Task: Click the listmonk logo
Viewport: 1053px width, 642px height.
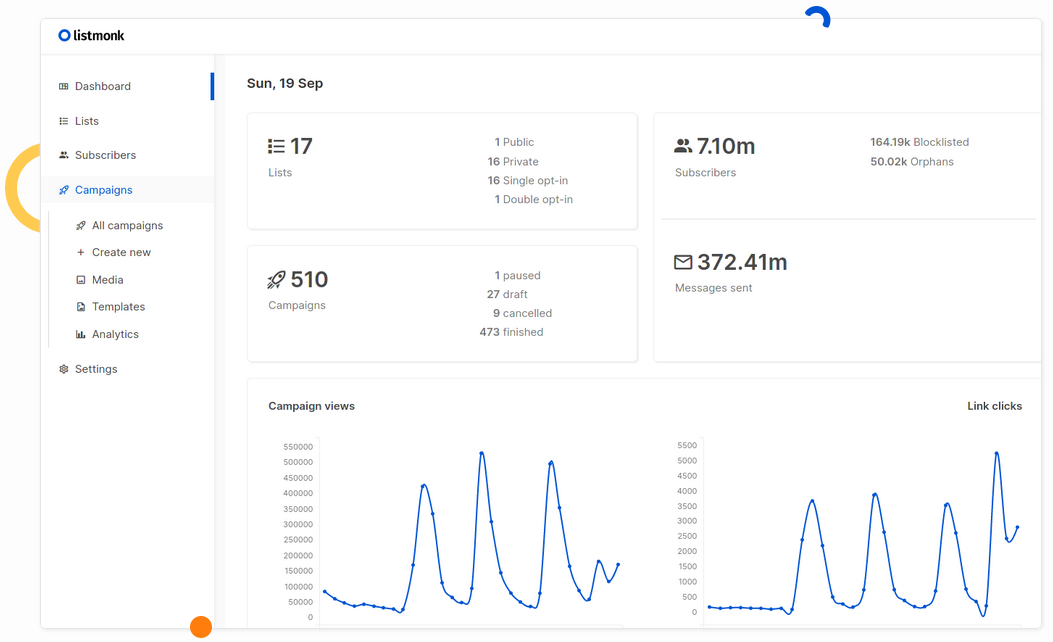Action: [91, 35]
